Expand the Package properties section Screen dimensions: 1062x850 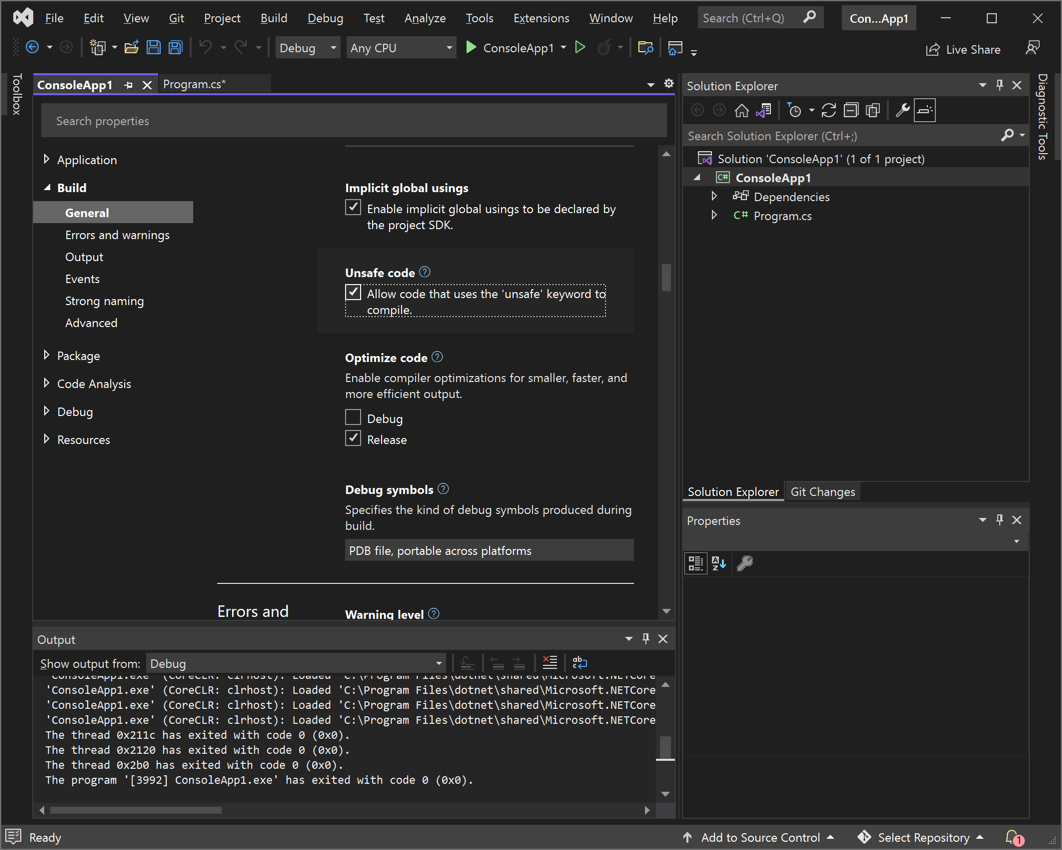pos(46,355)
